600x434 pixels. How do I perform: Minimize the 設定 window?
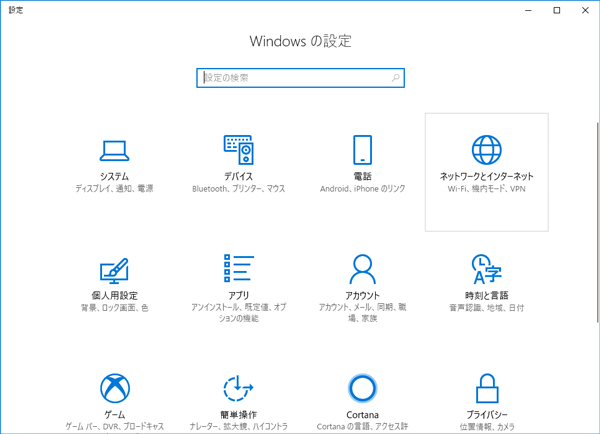tap(528, 10)
